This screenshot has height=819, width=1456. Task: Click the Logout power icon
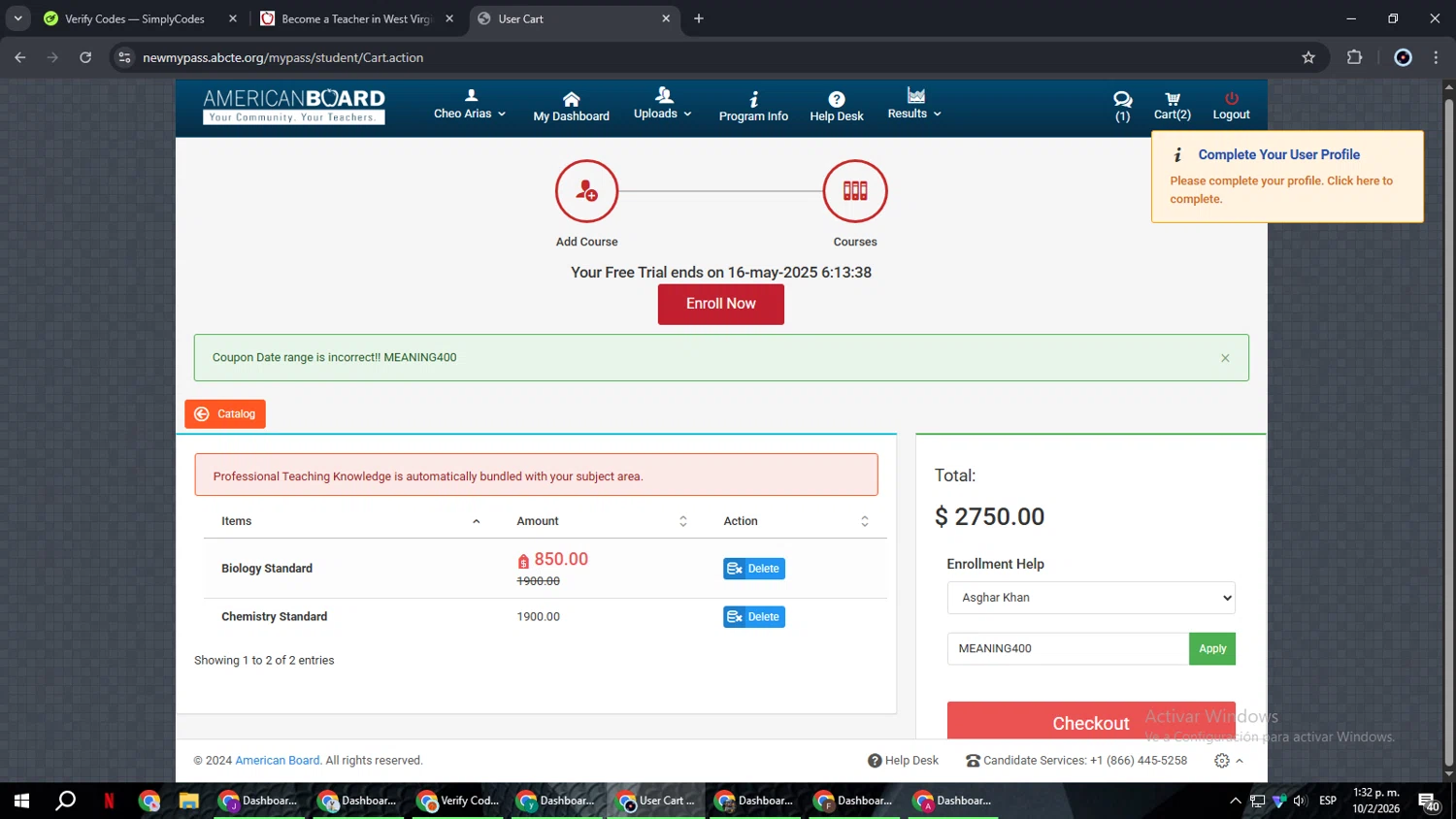point(1231,107)
